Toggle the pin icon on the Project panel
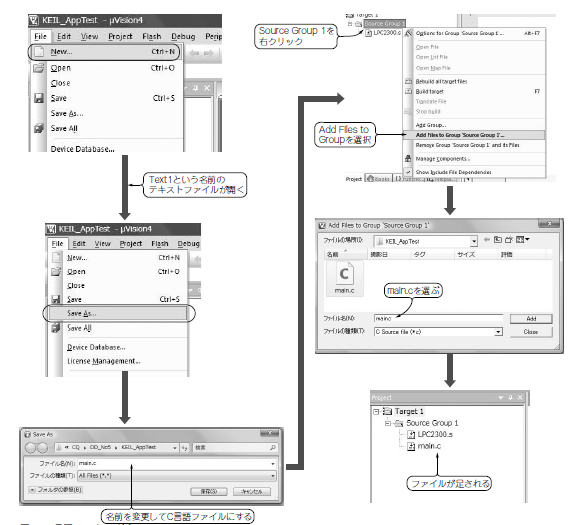Viewport: 585px width, 525px height. [x=510, y=398]
